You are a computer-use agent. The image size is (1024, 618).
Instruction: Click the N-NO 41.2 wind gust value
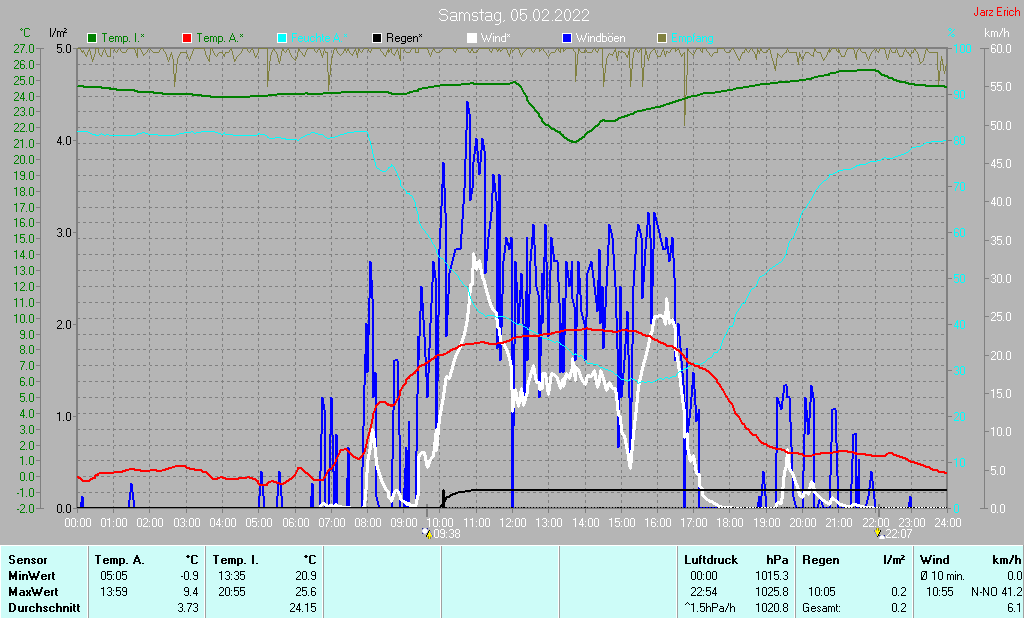pyautogui.click(x=996, y=592)
